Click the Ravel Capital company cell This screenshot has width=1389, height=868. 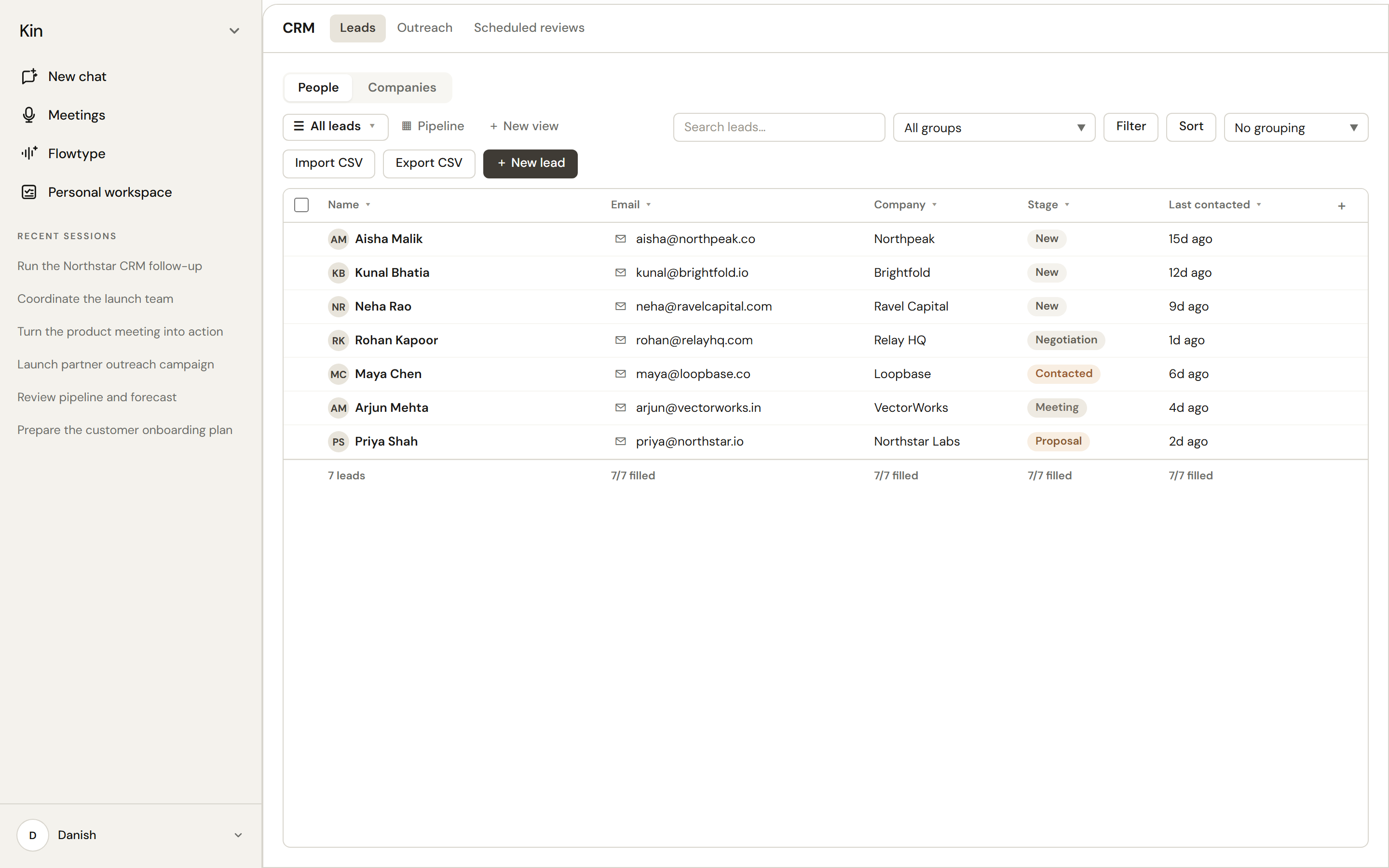[x=911, y=307]
